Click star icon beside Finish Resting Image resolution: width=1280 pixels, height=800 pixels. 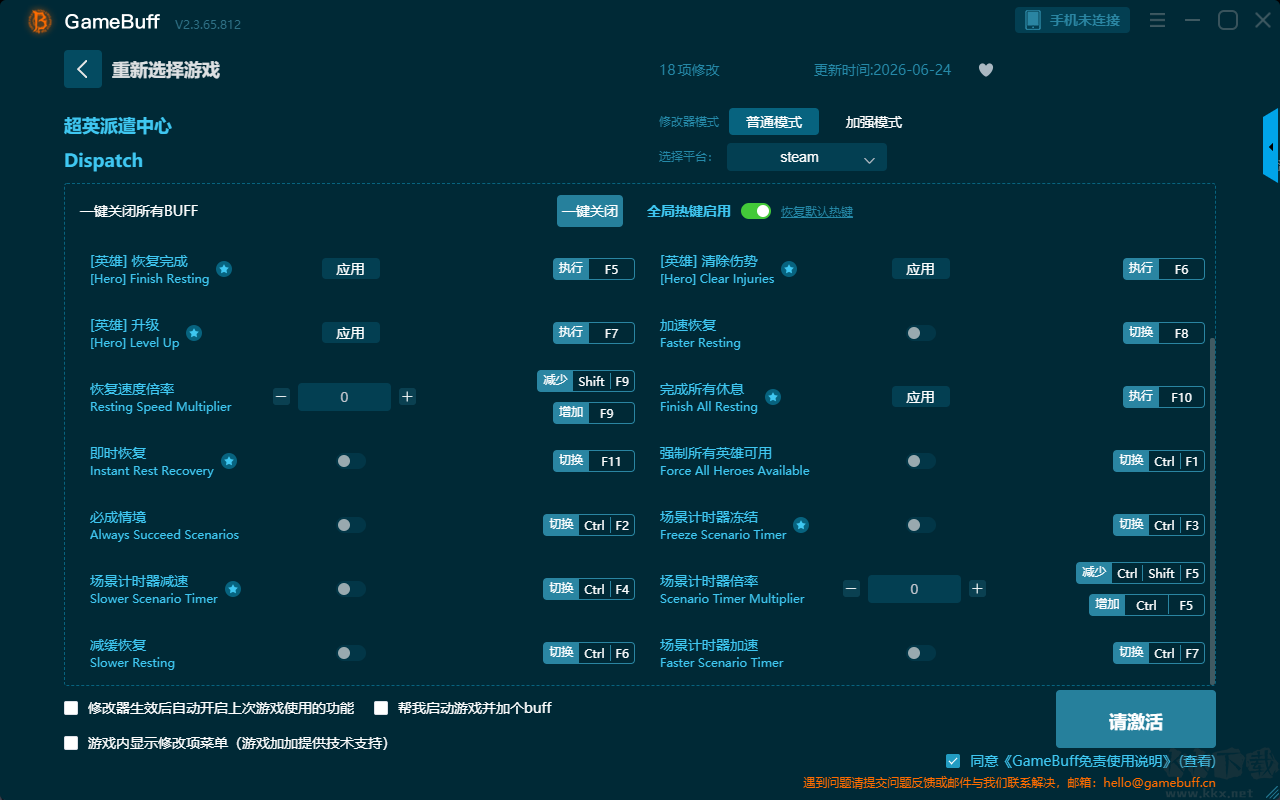224,269
